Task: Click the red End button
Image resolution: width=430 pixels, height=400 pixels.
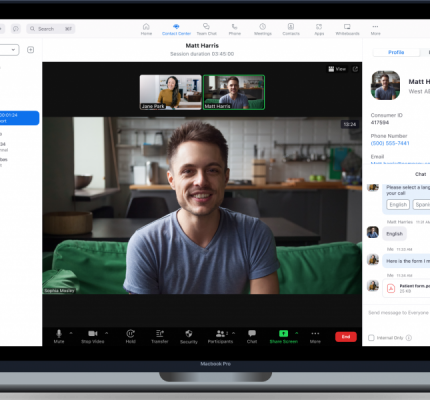Action: [x=346, y=337]
